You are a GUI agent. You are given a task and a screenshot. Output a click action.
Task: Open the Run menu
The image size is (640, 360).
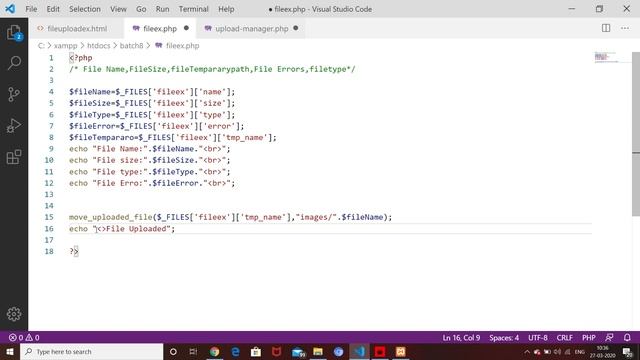click(162, 9)
